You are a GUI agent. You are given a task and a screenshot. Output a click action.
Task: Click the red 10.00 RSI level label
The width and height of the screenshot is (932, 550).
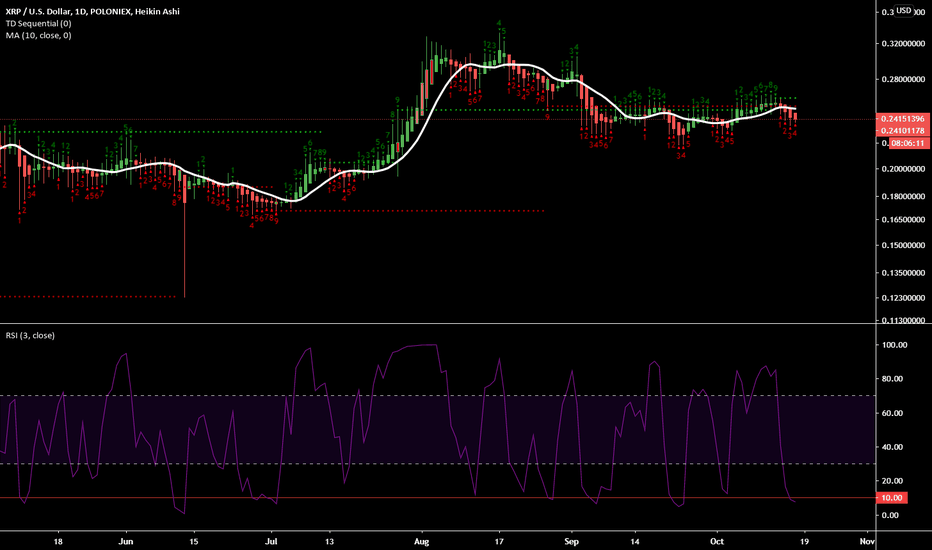892,498
